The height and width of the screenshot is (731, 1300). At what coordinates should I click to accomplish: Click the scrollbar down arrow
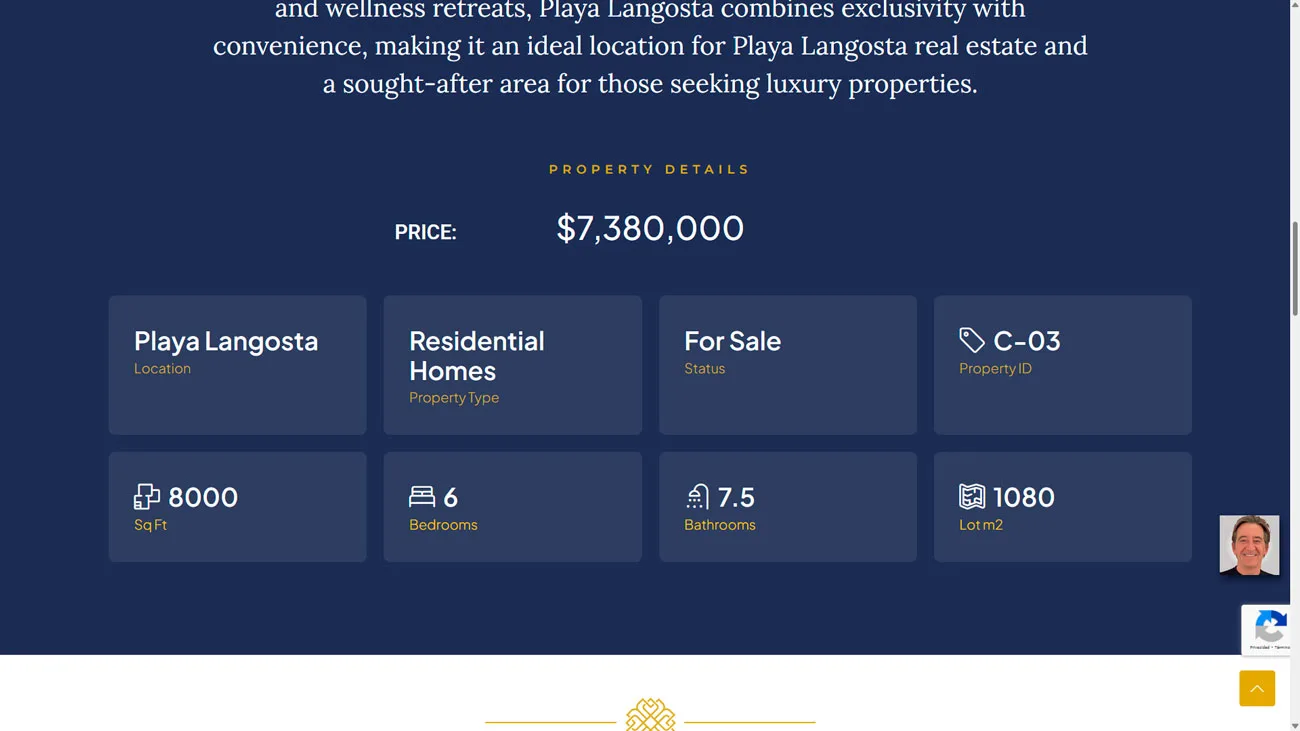[1295, 724]
